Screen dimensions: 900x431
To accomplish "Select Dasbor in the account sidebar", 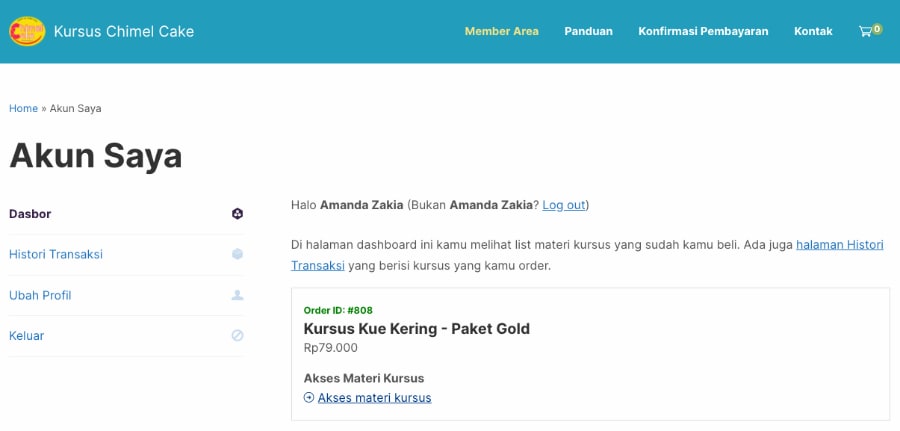I will 30,214.
